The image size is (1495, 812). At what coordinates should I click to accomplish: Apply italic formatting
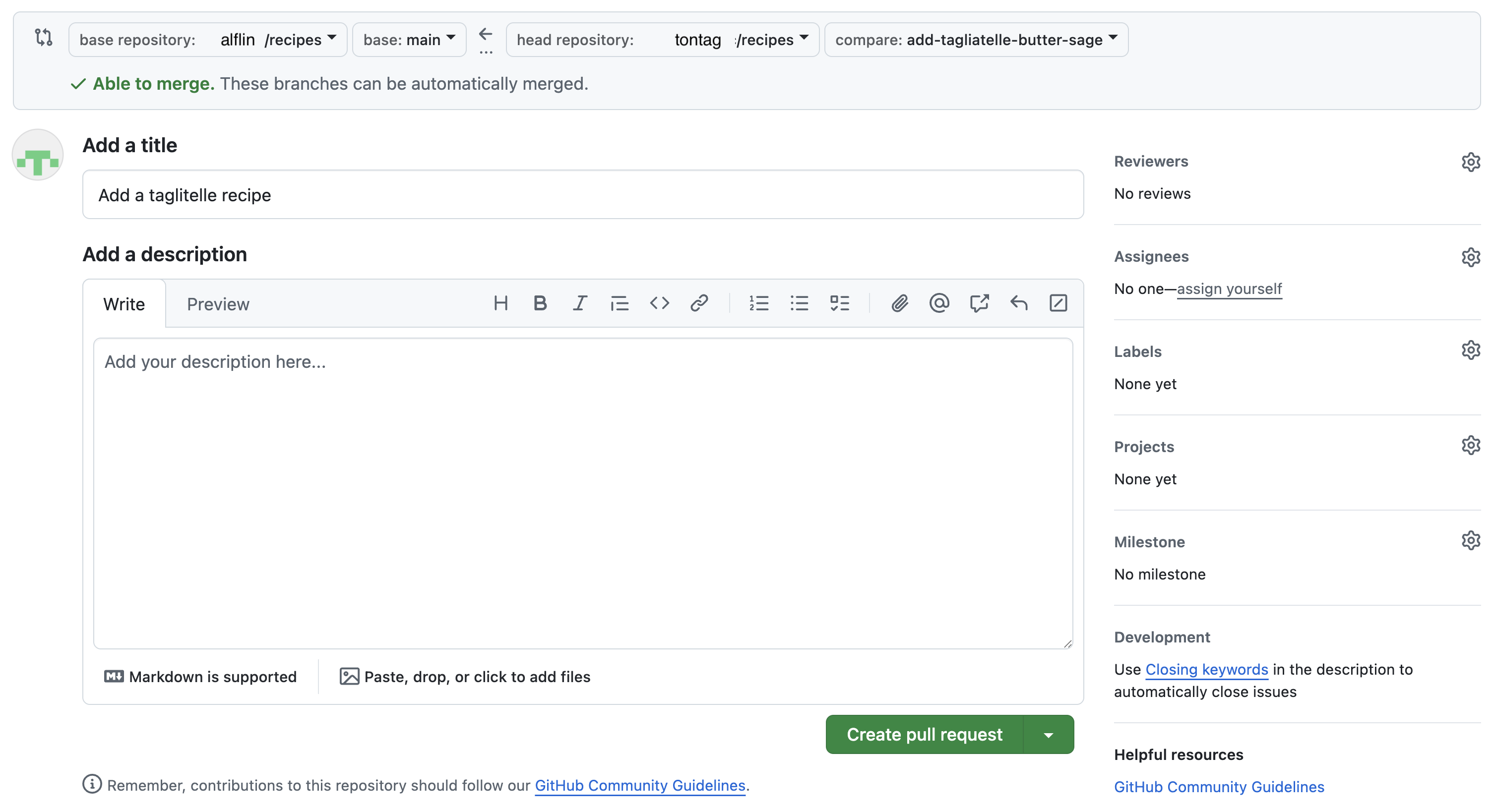click(x=580, y=303)
